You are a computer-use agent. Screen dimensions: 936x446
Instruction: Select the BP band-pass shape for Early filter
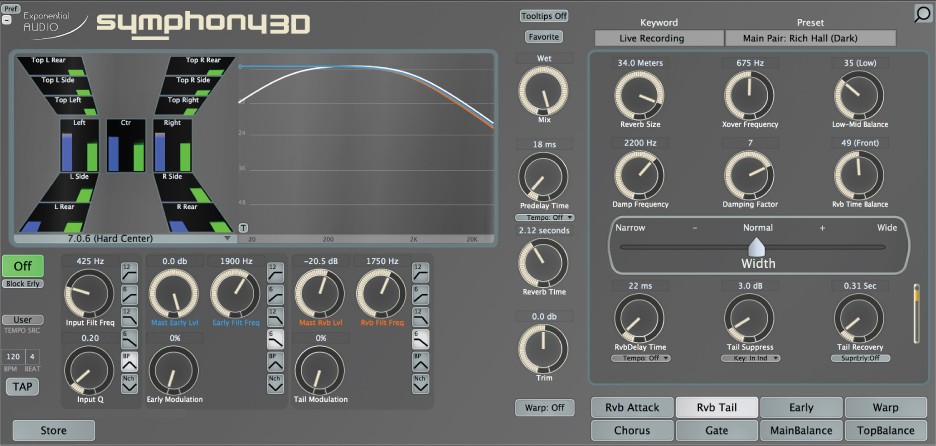point(275,361)
